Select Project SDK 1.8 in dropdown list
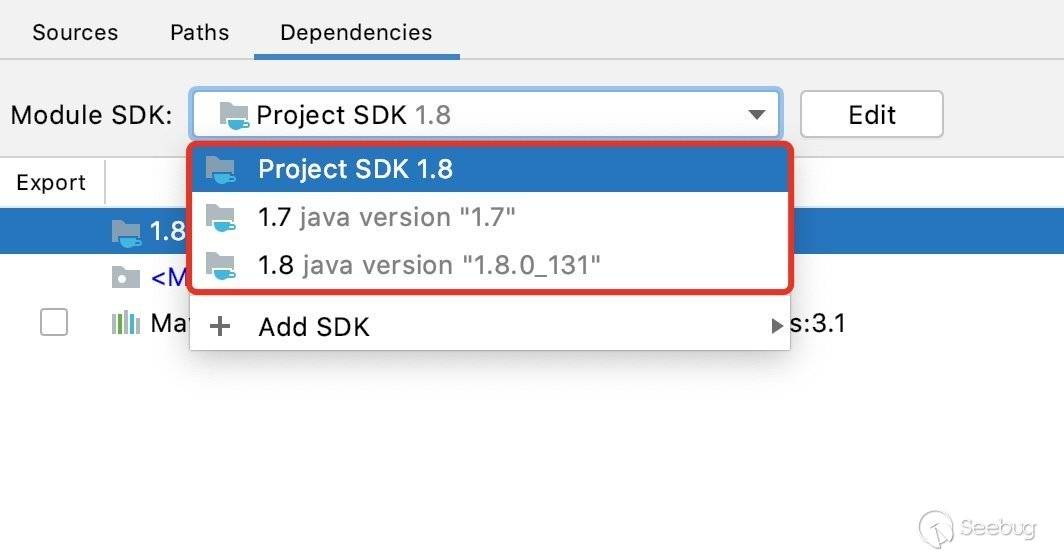 tap(355, 169)
